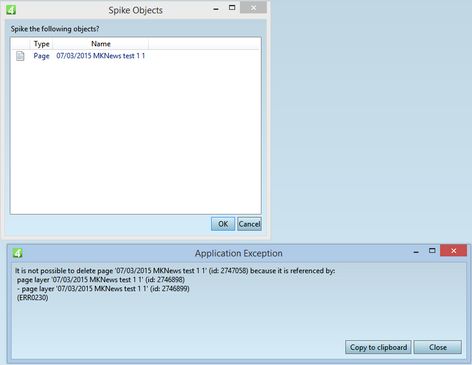472x365 pixels.
Task: Minimize the Spike Objects dialog
Action: (x=216, y=9)
